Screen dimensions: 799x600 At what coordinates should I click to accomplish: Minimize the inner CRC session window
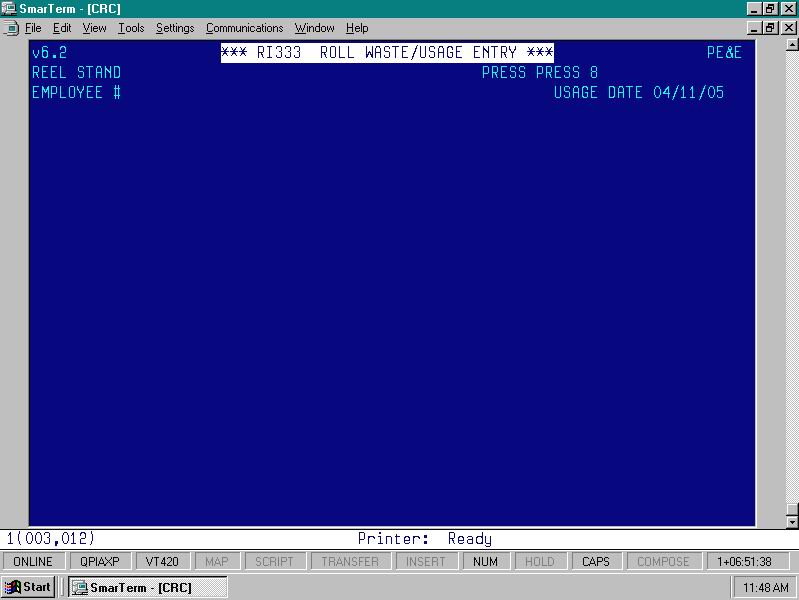754,28
